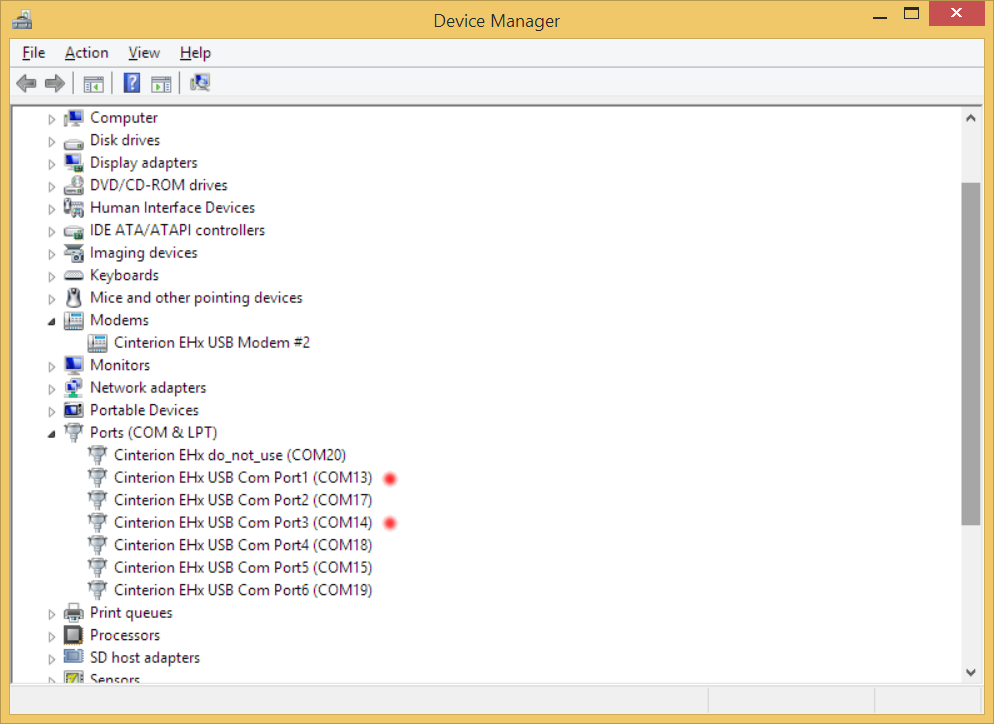The width and height of the screenshot is (994, 724).
Task: Open the Help menu
Action: (195, 53)
